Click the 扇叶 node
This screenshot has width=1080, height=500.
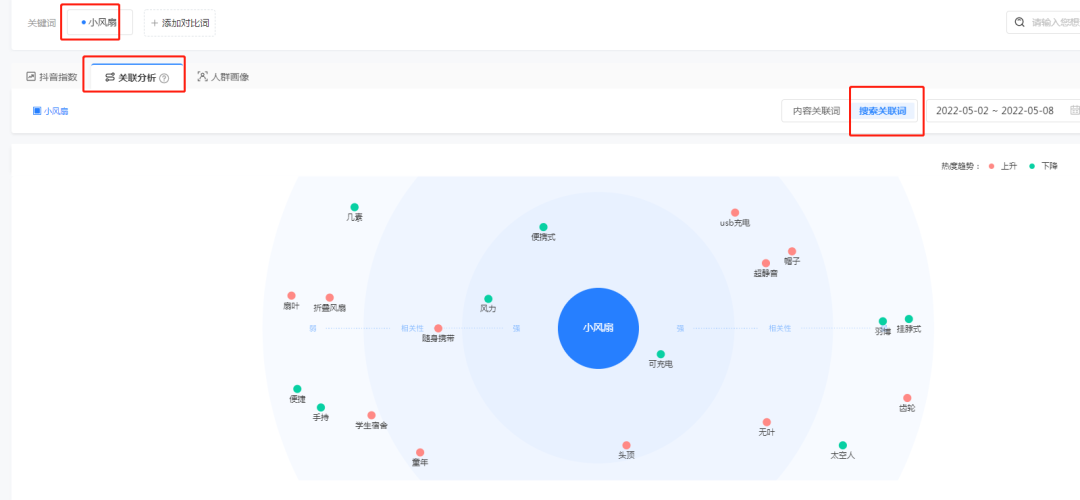pos(291,295)
